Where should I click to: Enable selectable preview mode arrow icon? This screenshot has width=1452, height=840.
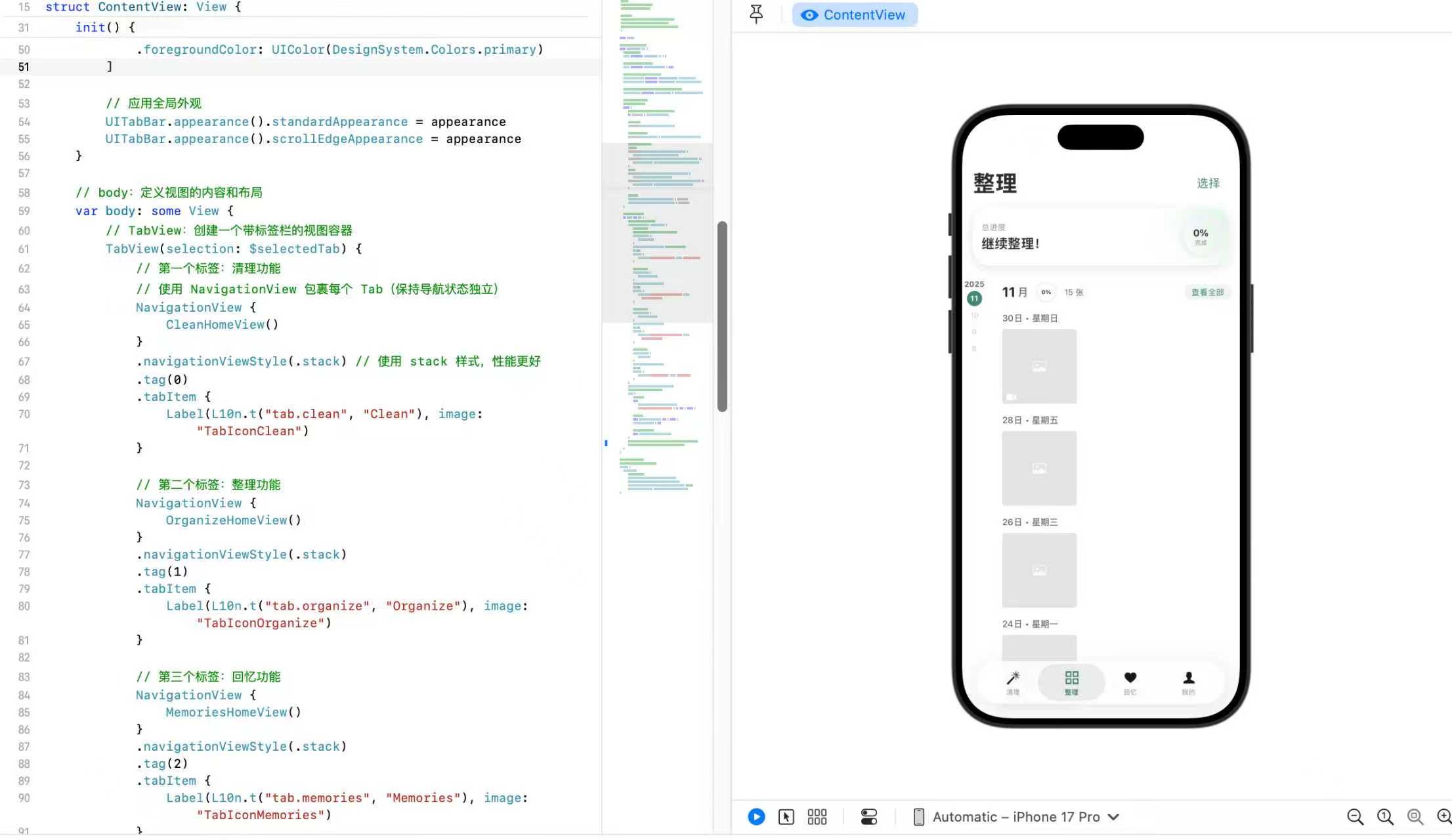pos(786,816)
